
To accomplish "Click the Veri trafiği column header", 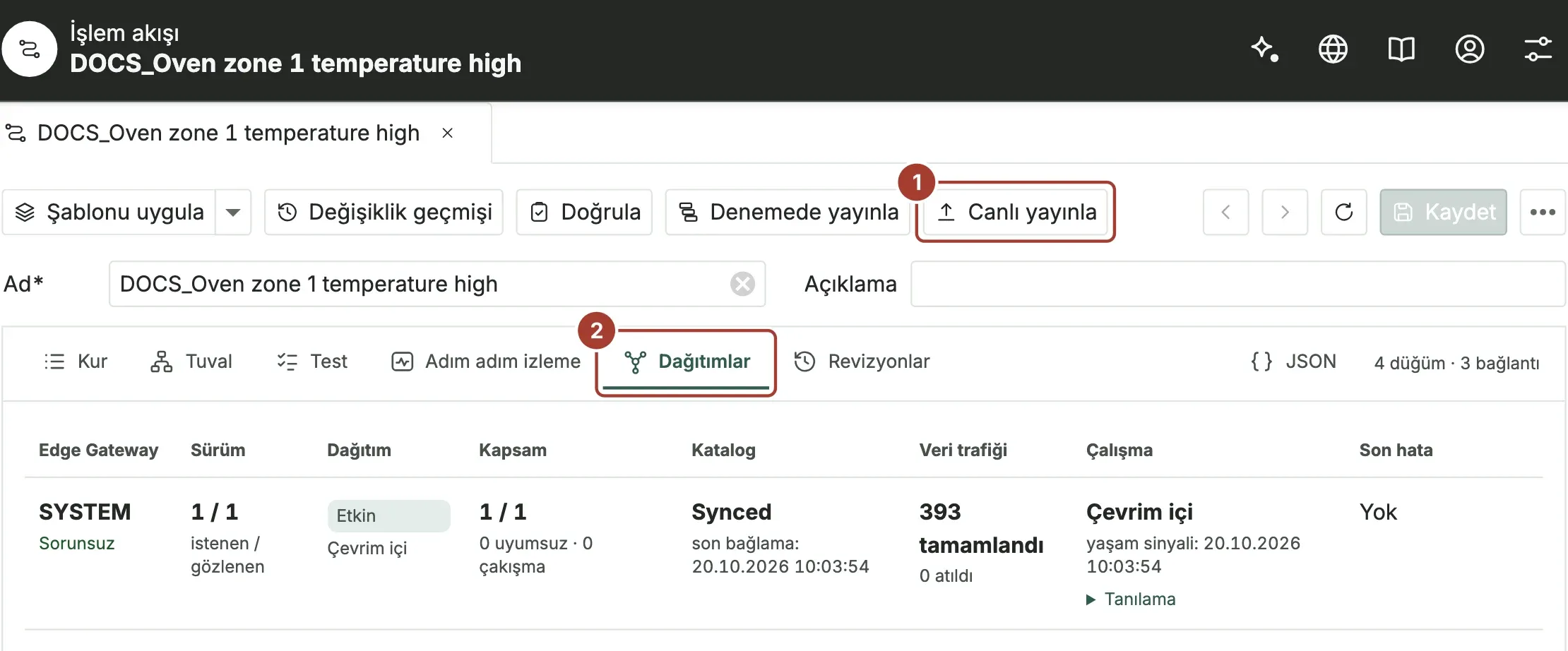I will coord(963,450).
